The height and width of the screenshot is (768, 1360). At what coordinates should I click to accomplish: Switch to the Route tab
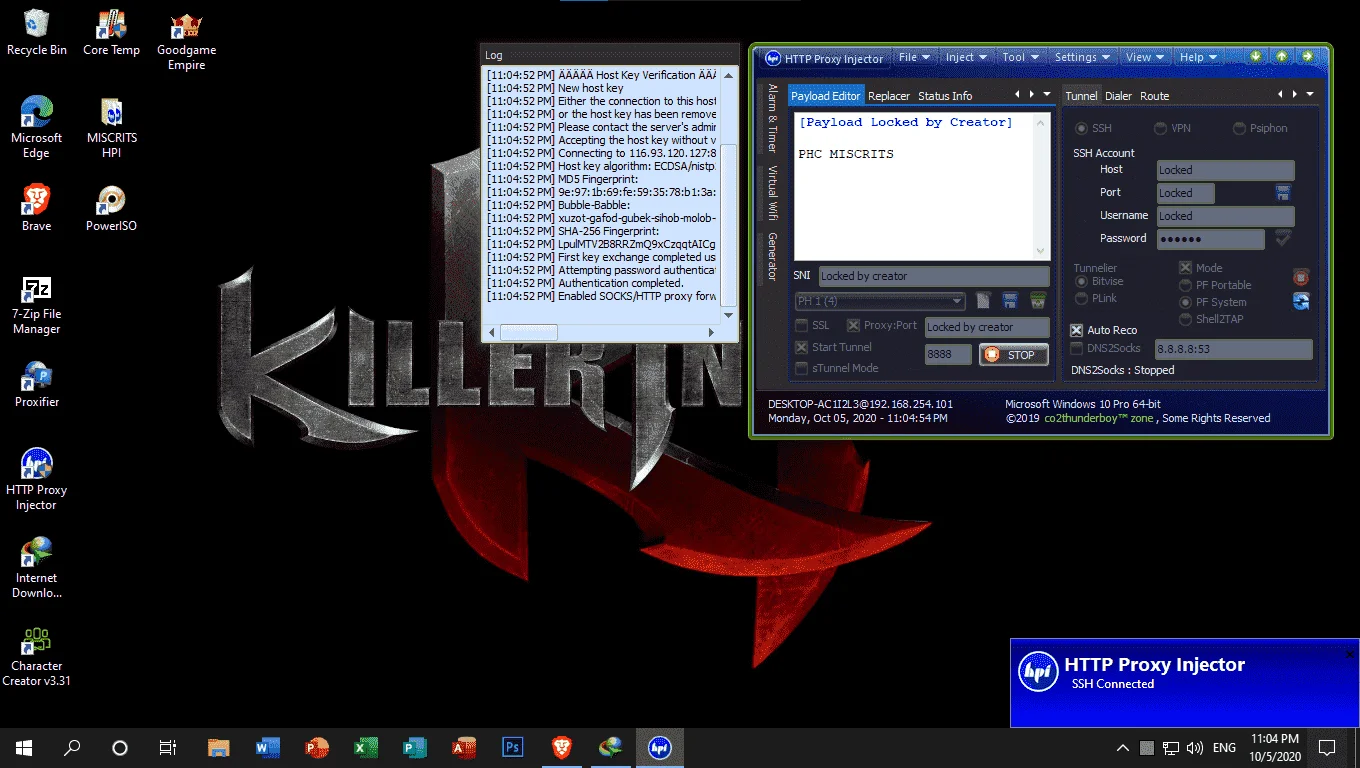tap(1154, 96)
